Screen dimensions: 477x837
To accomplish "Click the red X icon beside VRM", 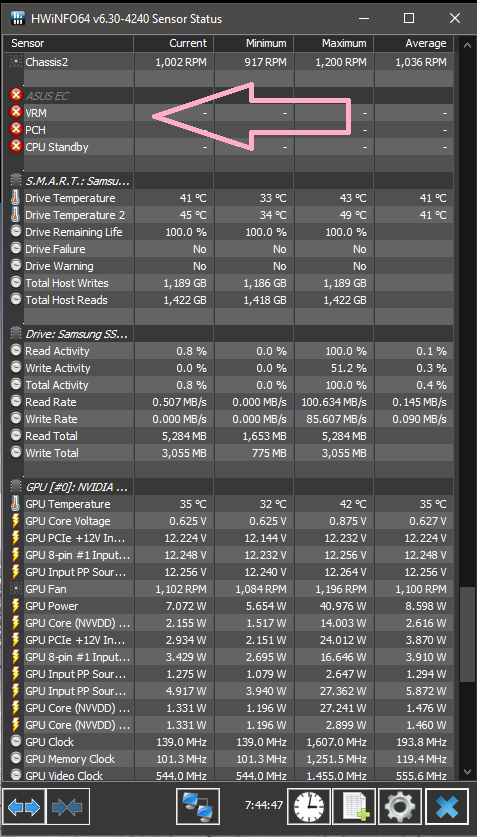I will (17, 113).
